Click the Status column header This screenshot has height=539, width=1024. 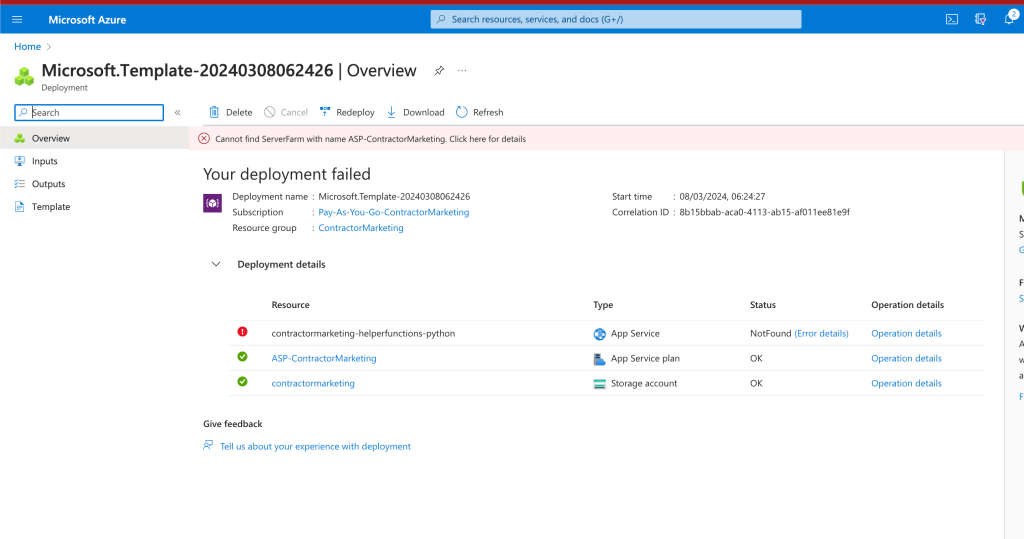click(x=763, y=305)
